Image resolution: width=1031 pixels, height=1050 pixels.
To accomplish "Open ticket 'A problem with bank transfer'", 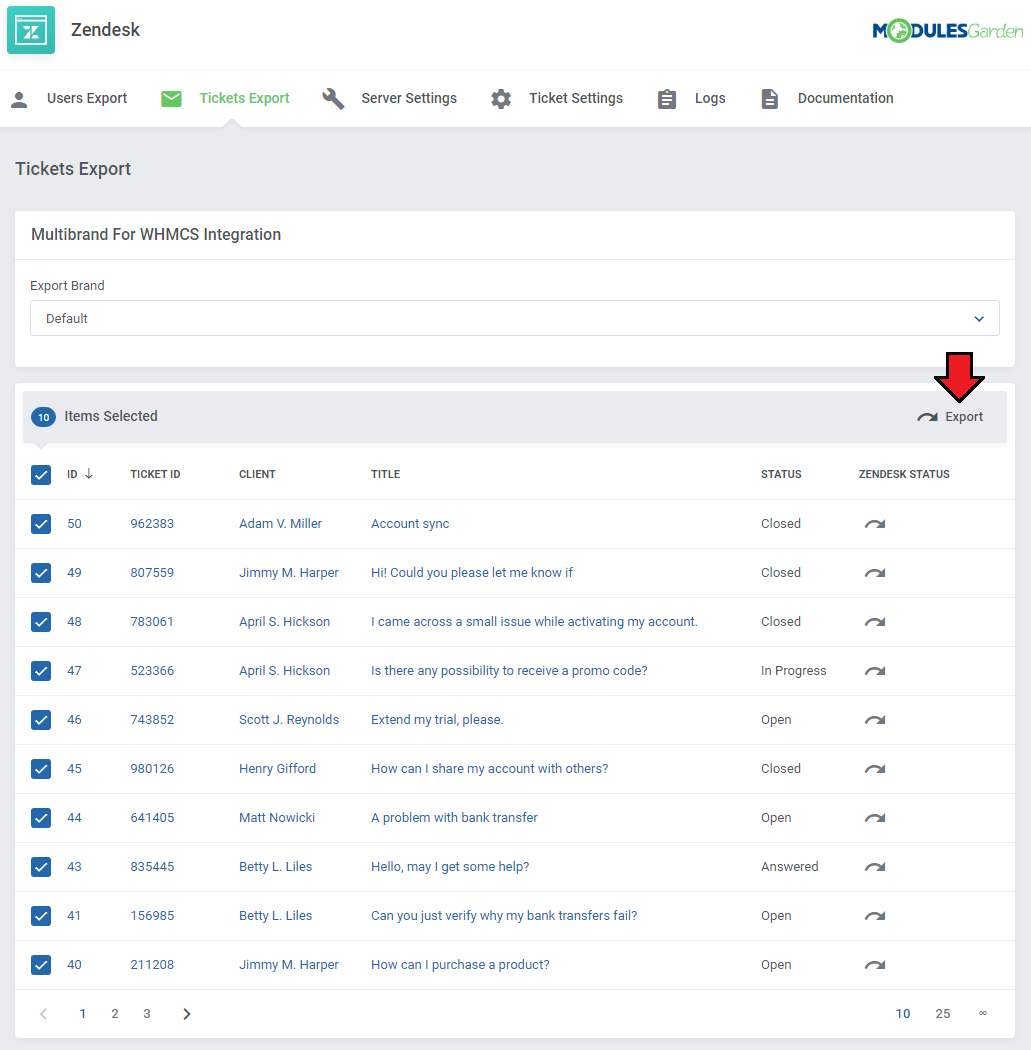I will click(x=454, y=818).
